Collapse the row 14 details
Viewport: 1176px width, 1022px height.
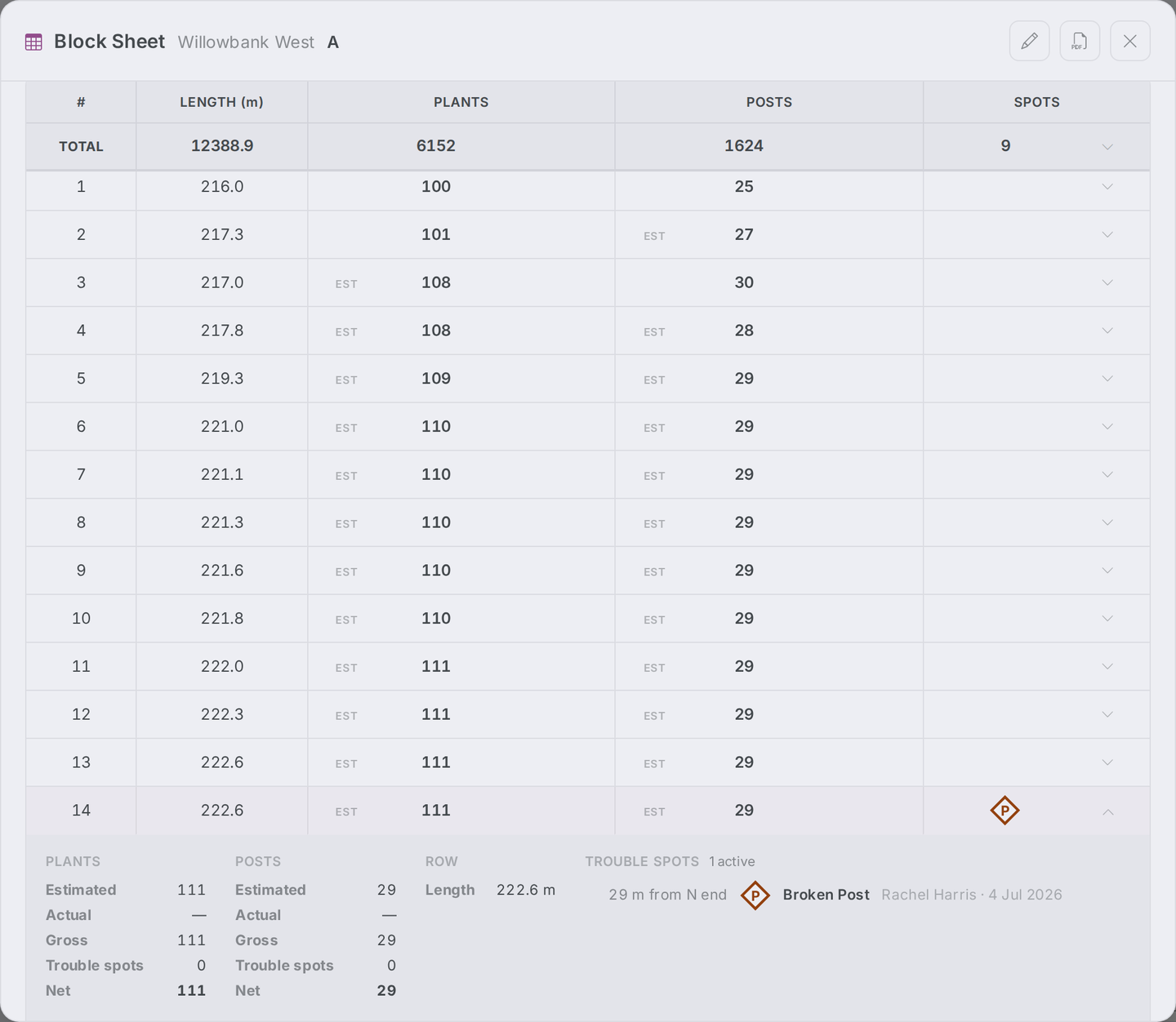pos(1107,811)
